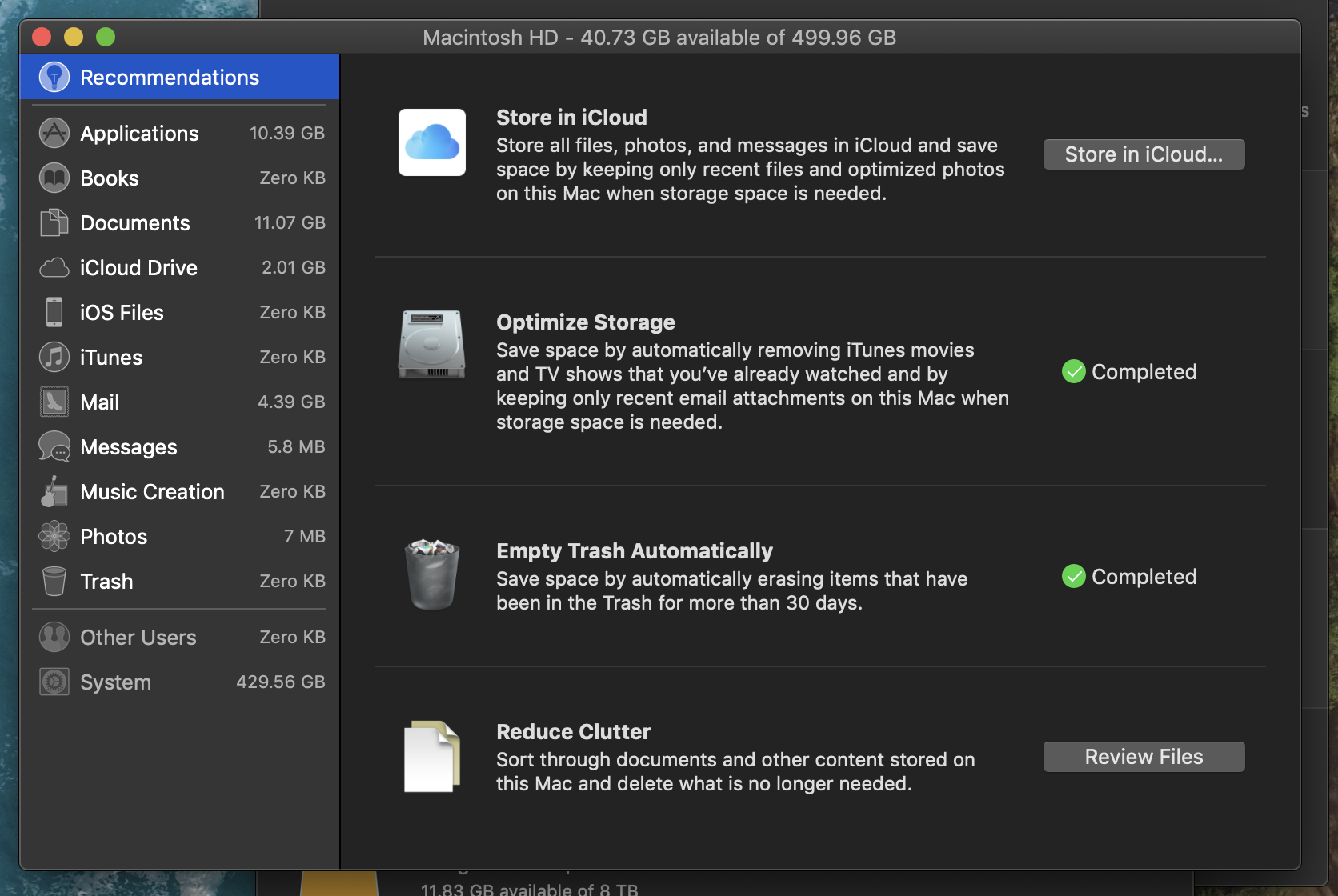Click the Music Creation guitar icon
The width and height of the screenshot is (1338, 896).
pyautogui.click(x=54, y=492)
